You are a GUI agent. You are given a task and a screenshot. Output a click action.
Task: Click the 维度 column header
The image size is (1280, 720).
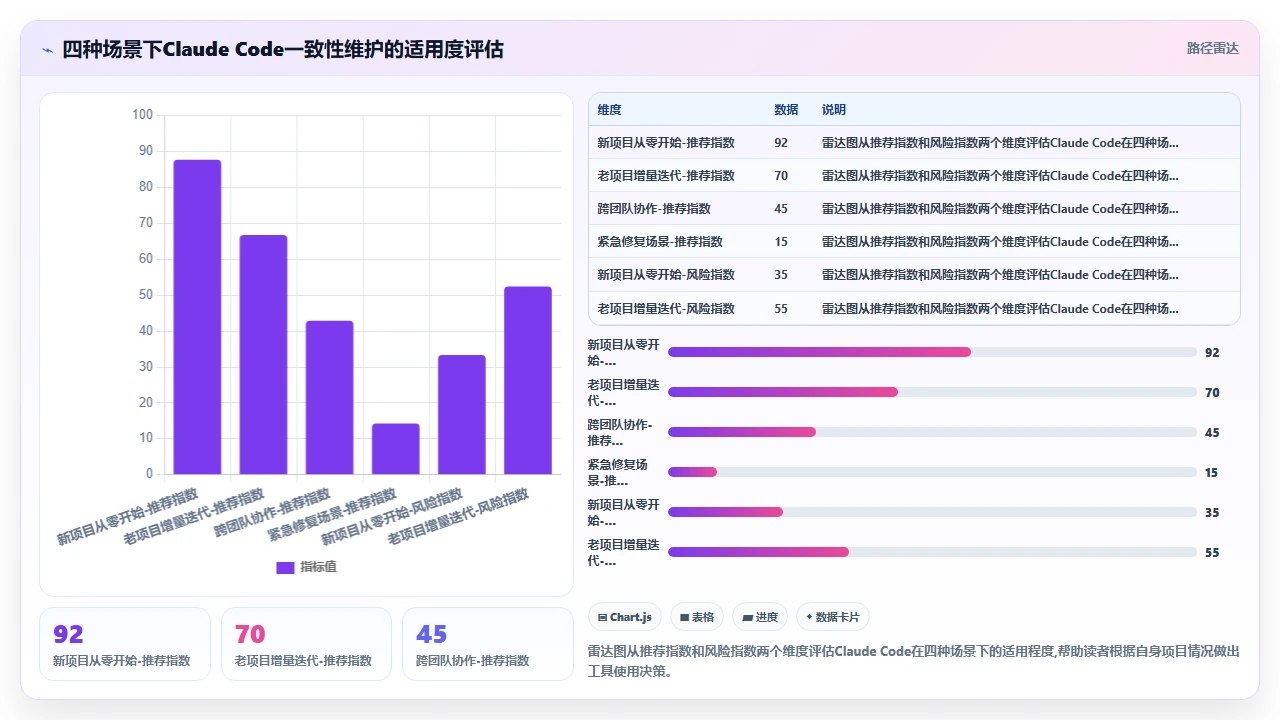coord(609,110)
